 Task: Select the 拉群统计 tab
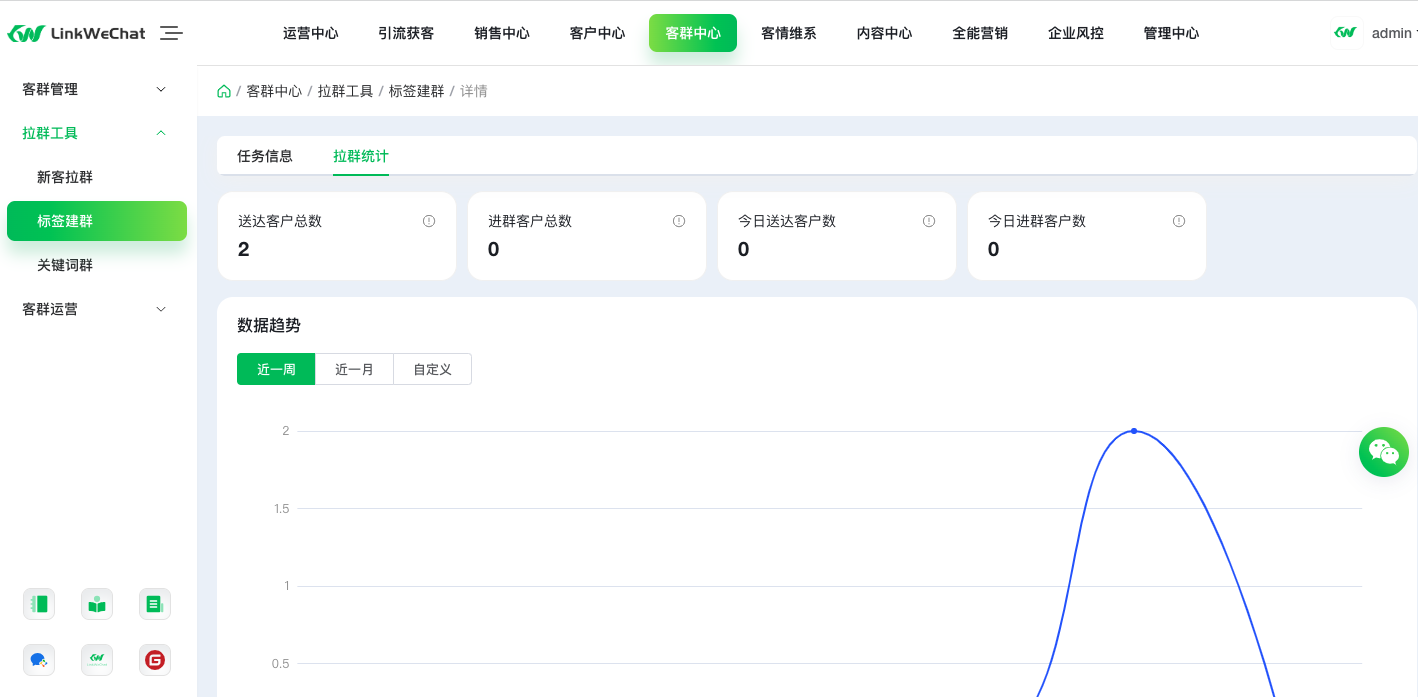pos(361,156)
